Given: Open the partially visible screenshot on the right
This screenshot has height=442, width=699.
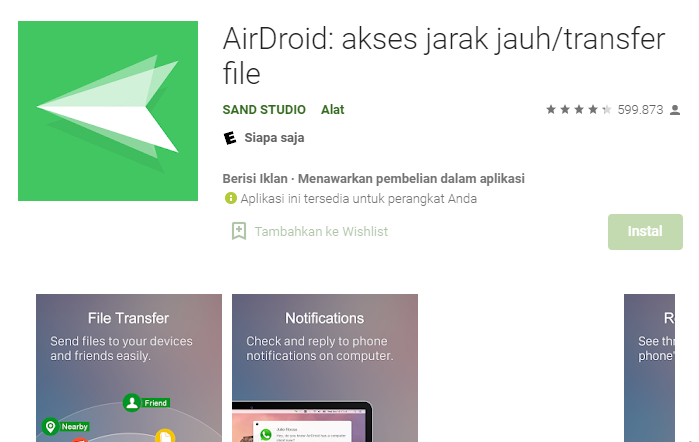Looking at the screenshot, I should [x=660, y=367].
